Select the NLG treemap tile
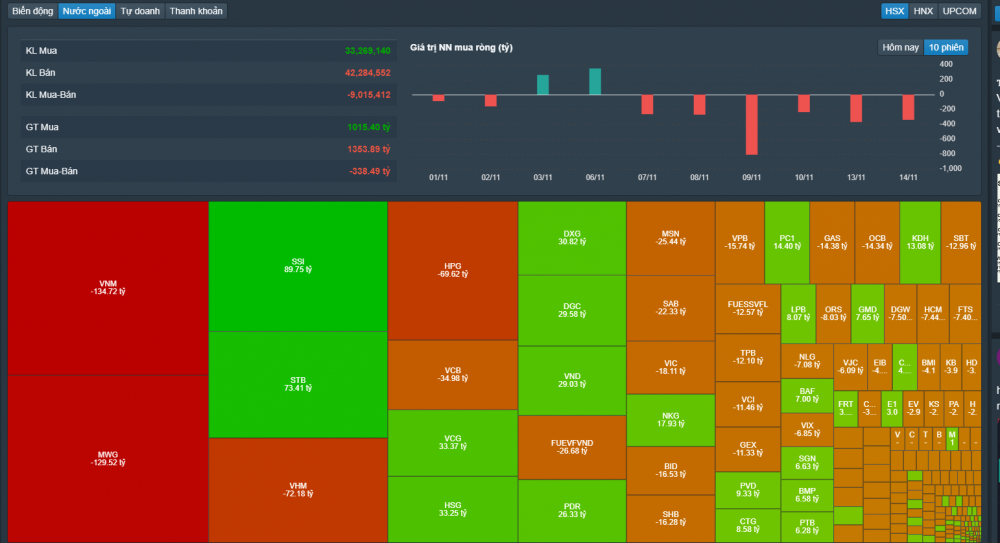Screen dimensions: 1000x543 click(807, 361)
